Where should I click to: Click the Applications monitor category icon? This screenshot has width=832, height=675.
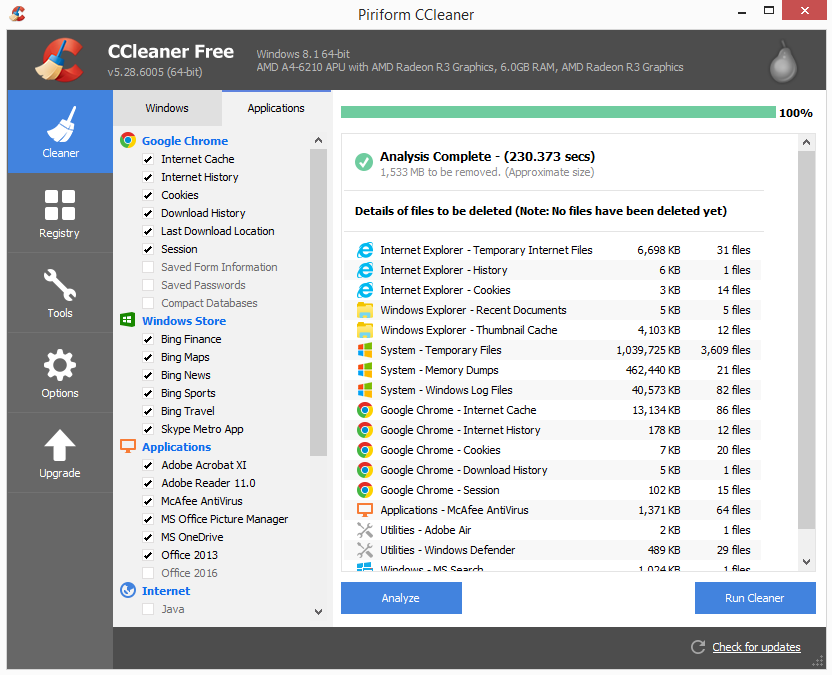[x=128, y=446]
